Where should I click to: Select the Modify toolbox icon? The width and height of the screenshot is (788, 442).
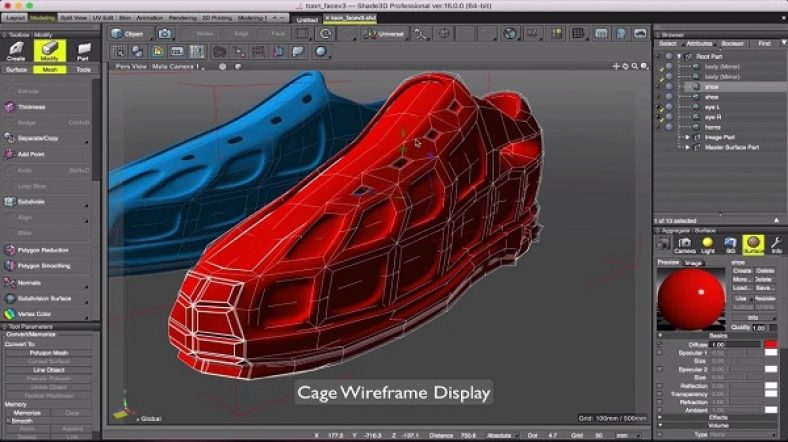pyautogui.click(x=50, y=51)
